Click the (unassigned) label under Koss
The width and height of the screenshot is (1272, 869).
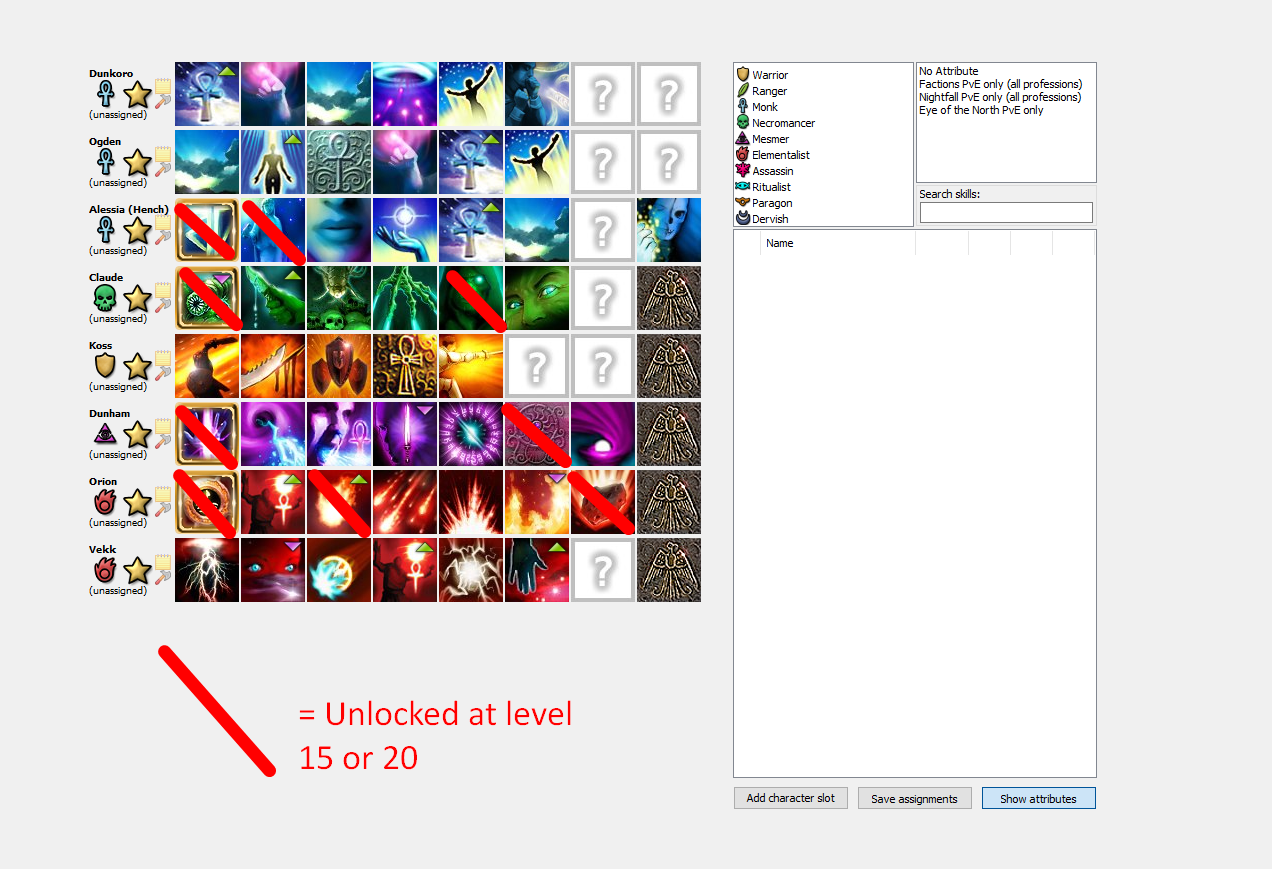(x=118, y=387)
